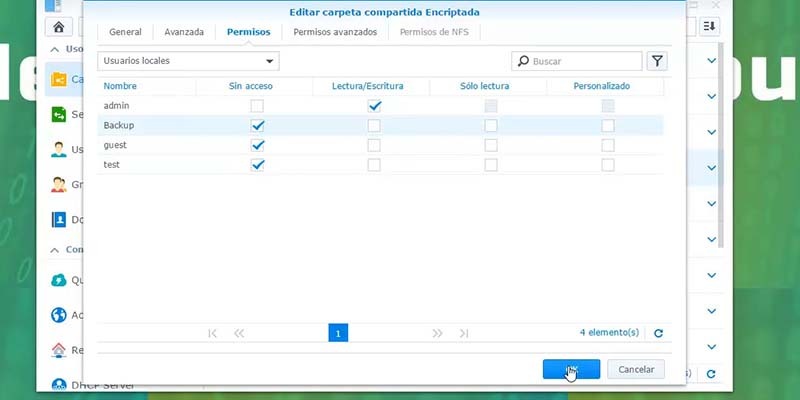Switch to the General tab
The width and height of the screenshot is (800, 400).
click(125, 32)
